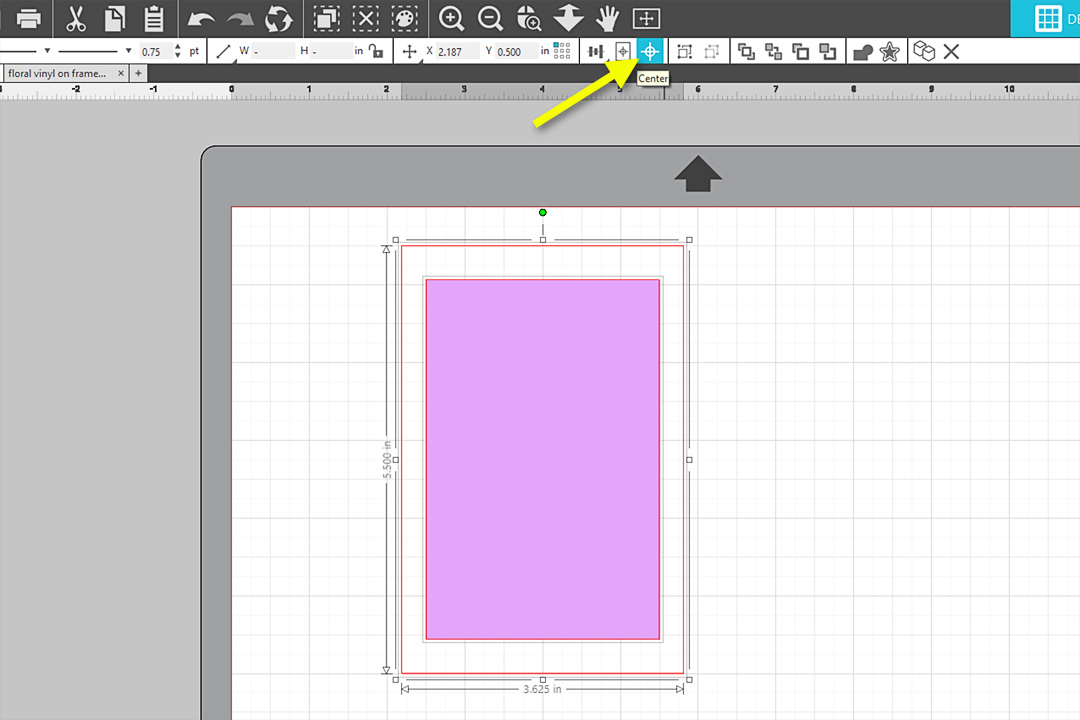Toggle the reference point grid selector
The width and height of the screenshot is (1080, 720).
point(562,51)
